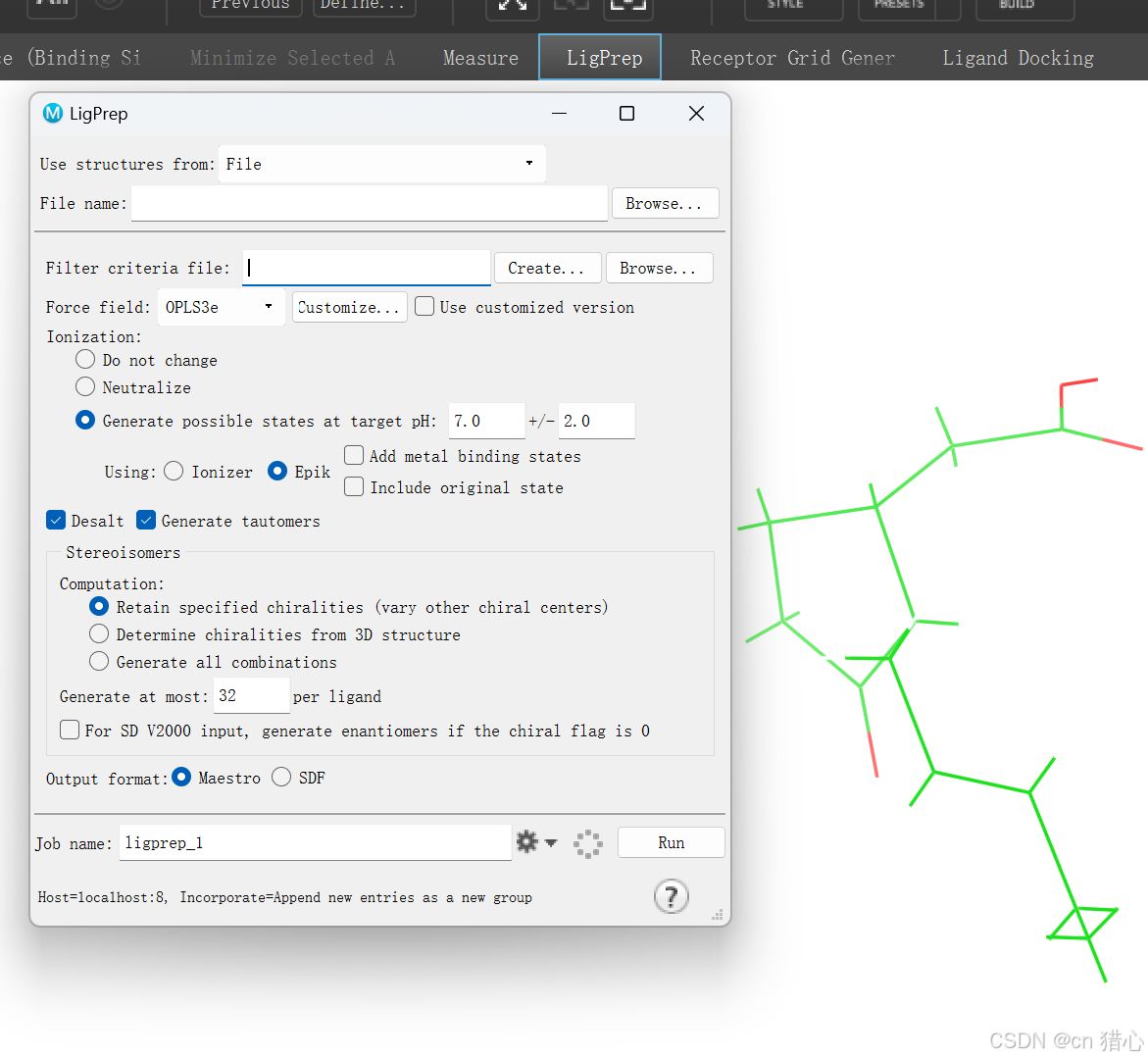1148x1060 pixels.
Task: Click Create filter criteria file button
Action: (548, 268)
